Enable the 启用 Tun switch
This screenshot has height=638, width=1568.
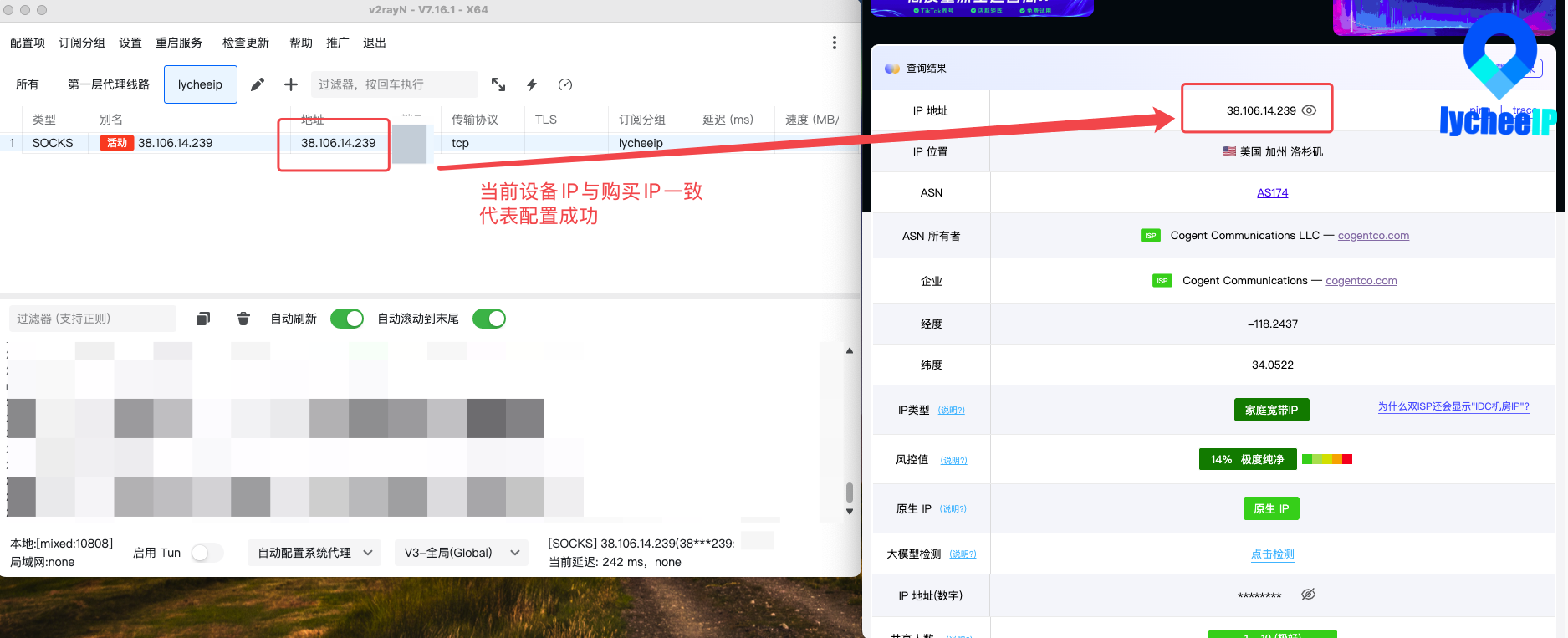point(207,553)
